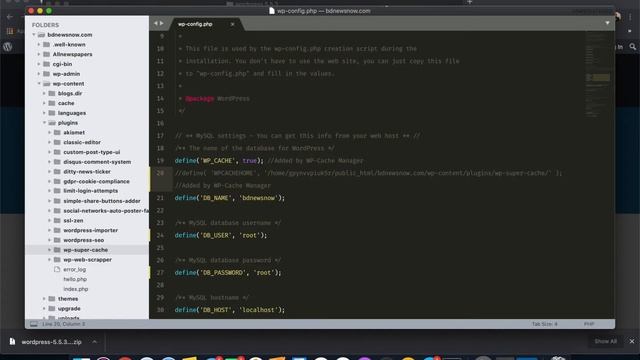The height and width of the screenshot is (360, 640).
Task: Click the wordpress-seo folder icon
Action: pos(57,240)
